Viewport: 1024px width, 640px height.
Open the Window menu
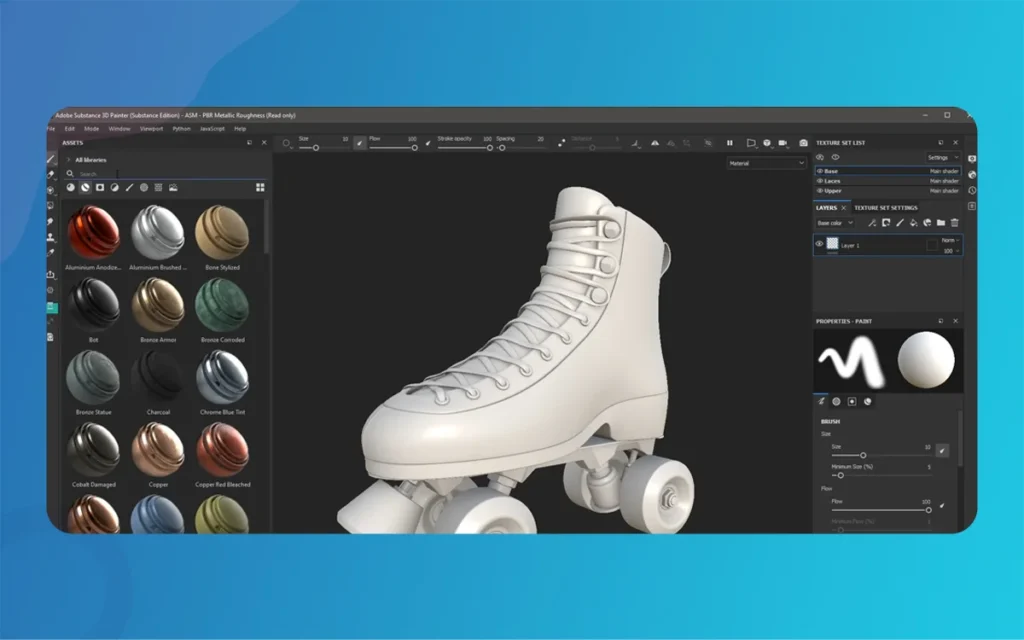tap(118, 128)
